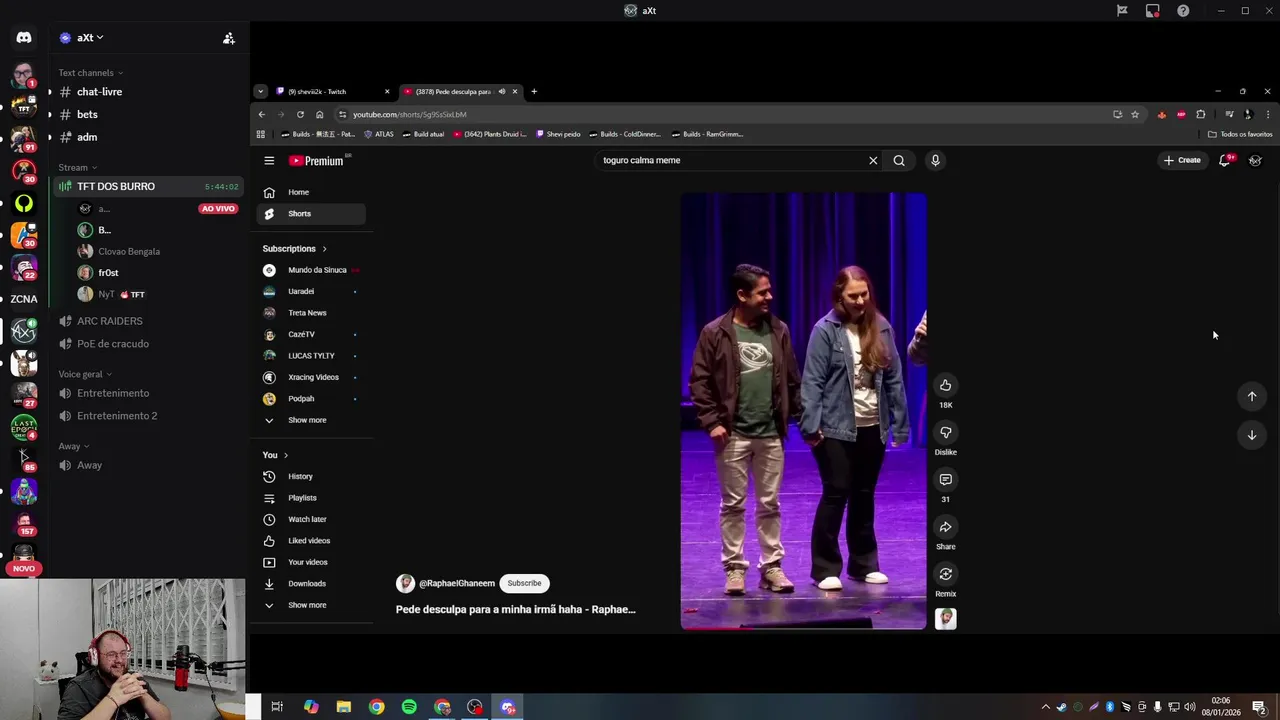Collapse the Stream category
The width and height of the screenshot is (1280, 720).
tap(77, 167)
